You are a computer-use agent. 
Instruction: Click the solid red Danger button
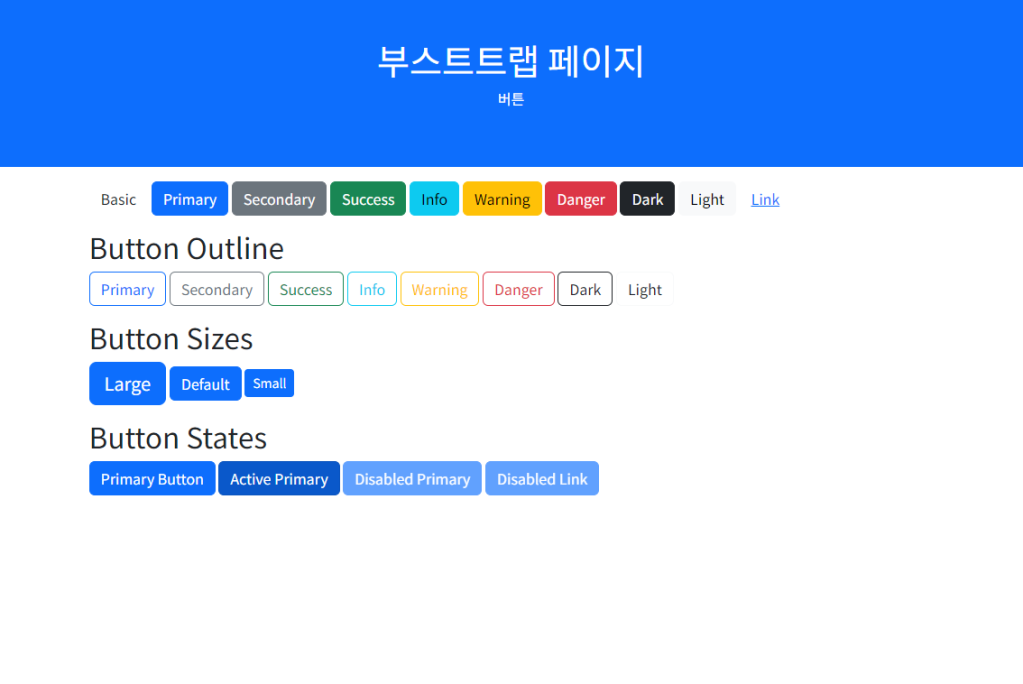tap(581, 199)
